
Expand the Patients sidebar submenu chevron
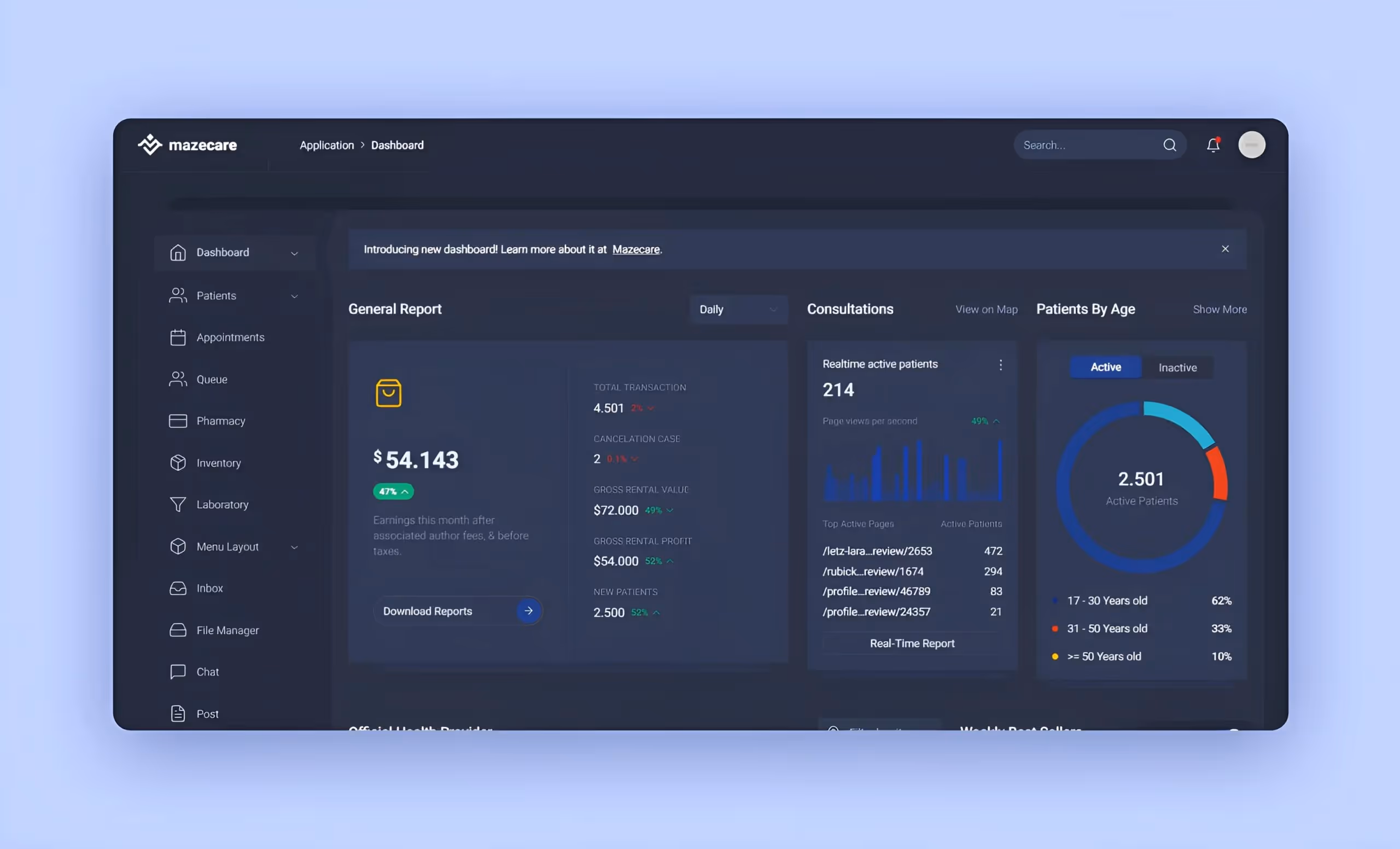(x=294, y=296)
